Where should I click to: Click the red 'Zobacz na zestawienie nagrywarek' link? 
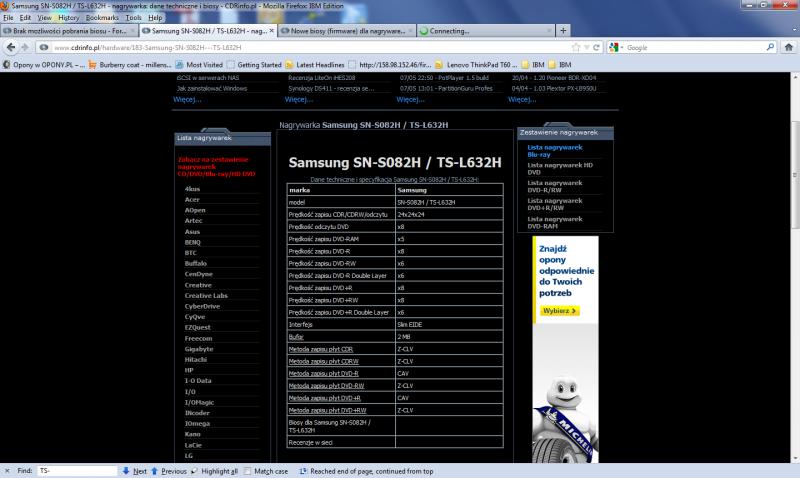pos(216,167)
